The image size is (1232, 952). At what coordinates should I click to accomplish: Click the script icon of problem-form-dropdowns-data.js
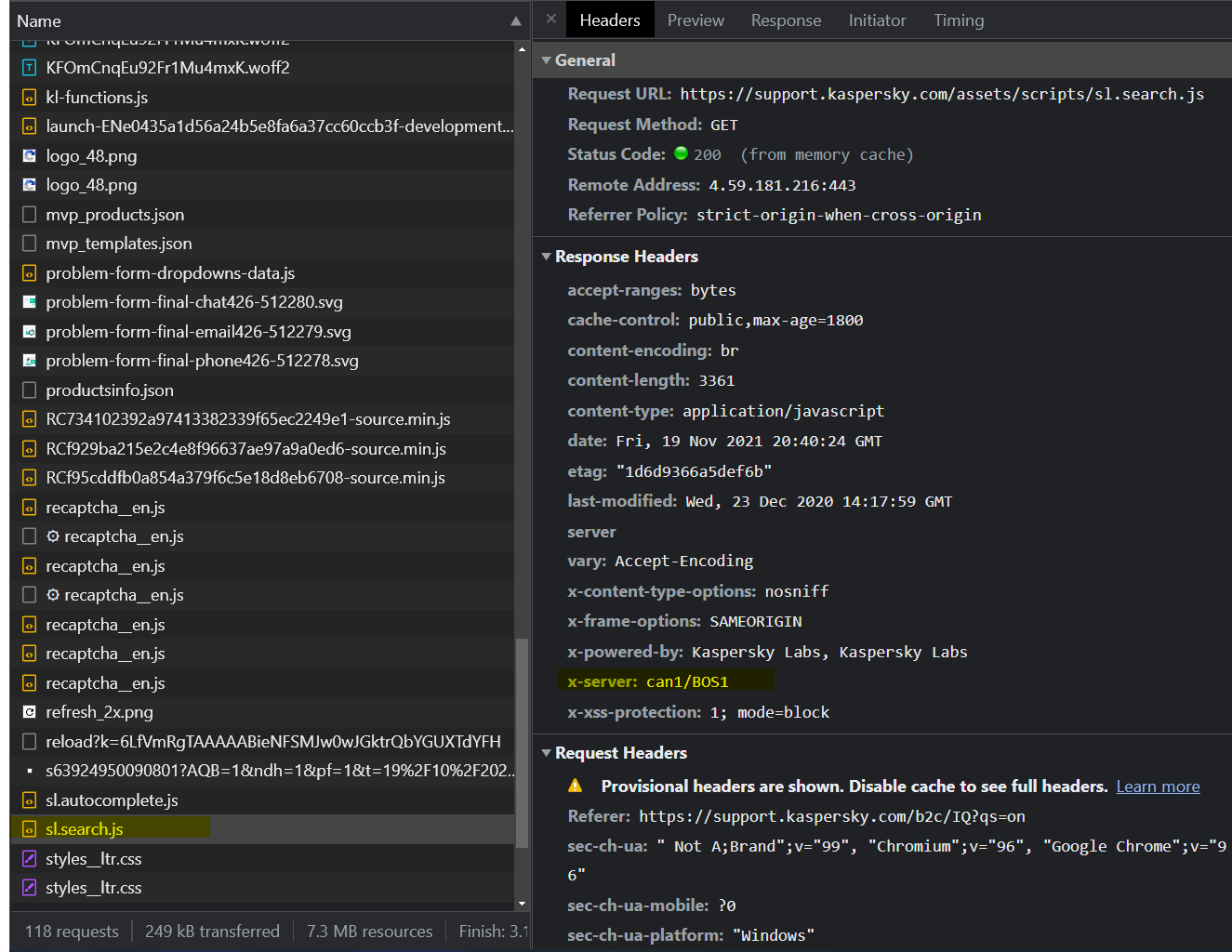[x=29, y=273]
